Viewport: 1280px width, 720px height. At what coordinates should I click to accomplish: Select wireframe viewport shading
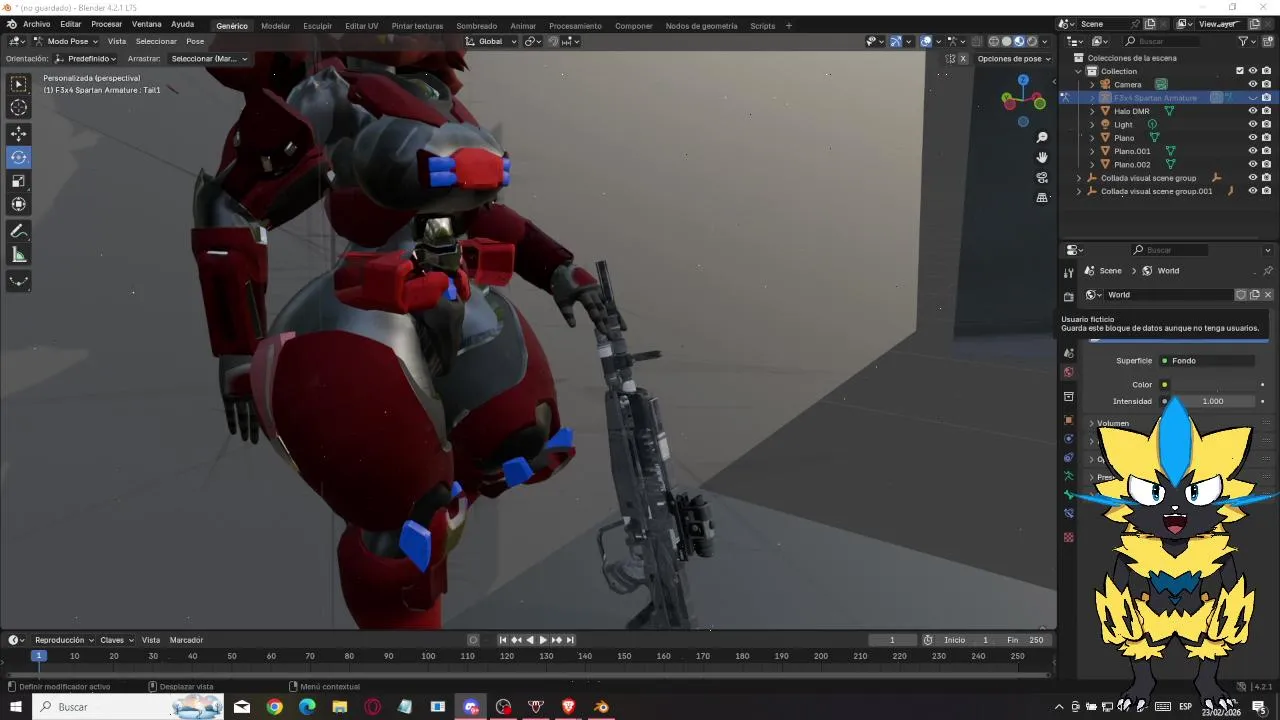pos(994,41)
